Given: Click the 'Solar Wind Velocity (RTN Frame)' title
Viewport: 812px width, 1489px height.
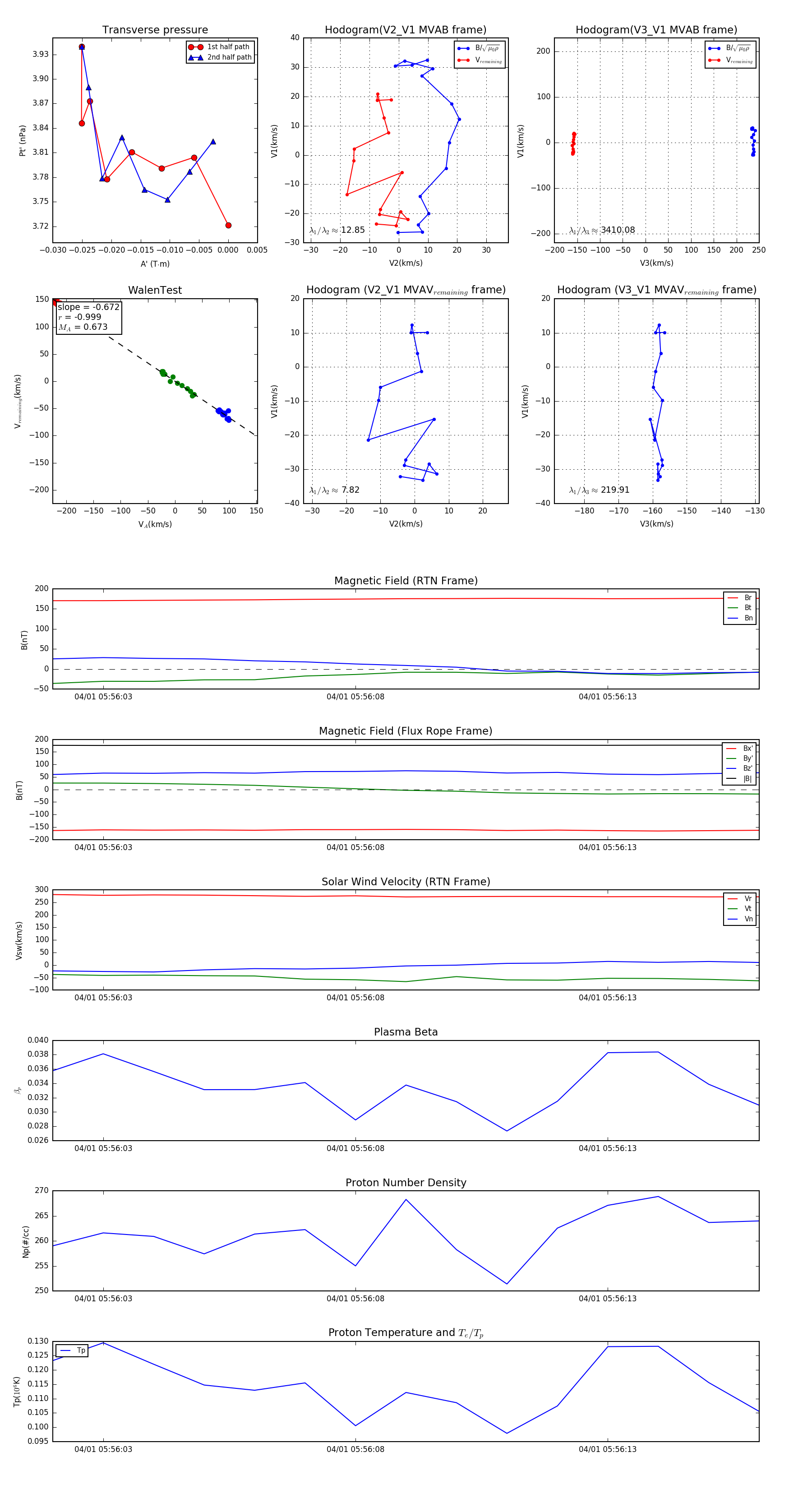Looking at the screenshot, I should pyautogui.click(x=406, y=882).
